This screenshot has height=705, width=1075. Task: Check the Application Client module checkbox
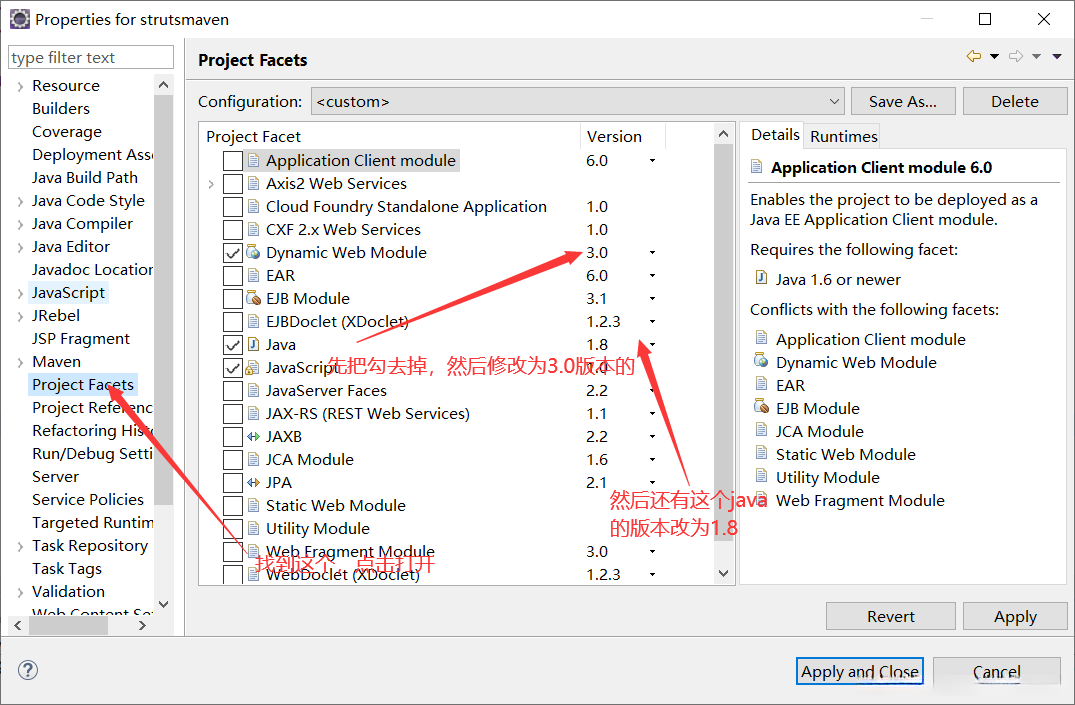point(232,161)
